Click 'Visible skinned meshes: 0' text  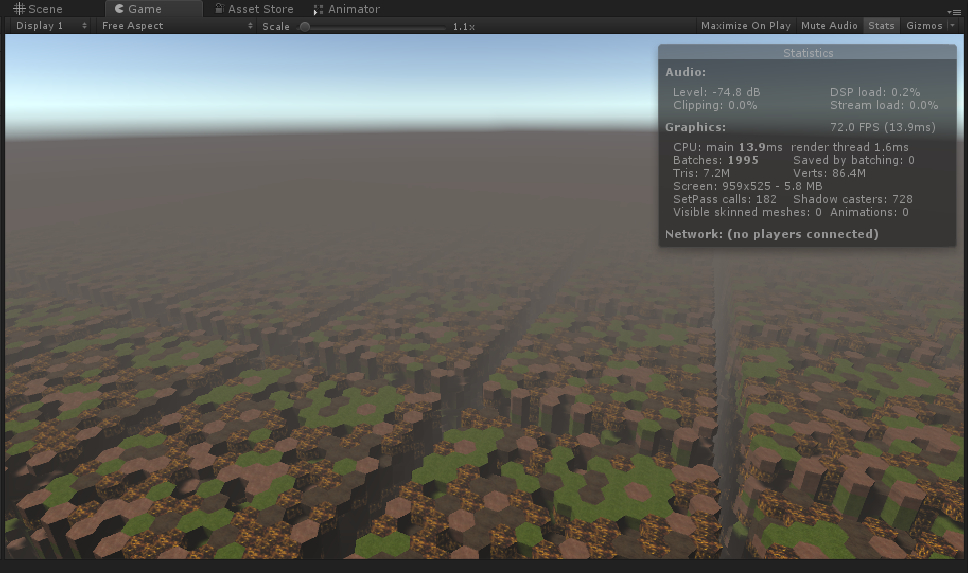747,212
